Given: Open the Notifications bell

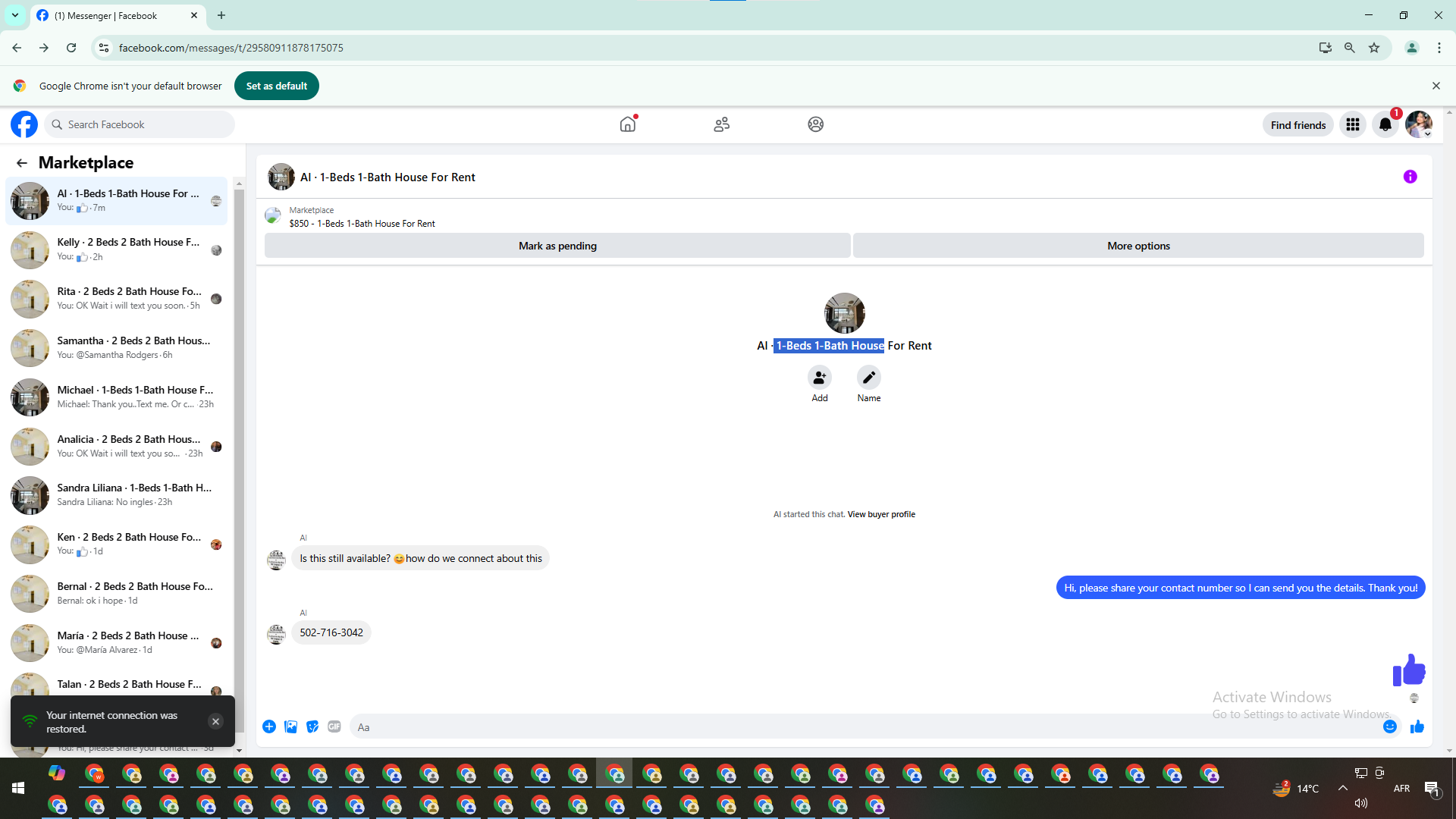Looking at the screenshot, I should (1385, 124).
